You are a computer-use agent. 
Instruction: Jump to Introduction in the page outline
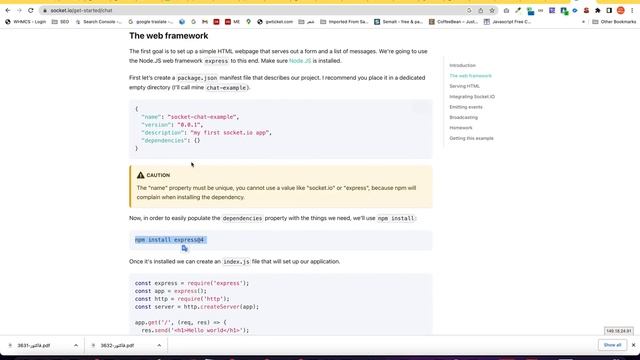click(x=462, y=65)
